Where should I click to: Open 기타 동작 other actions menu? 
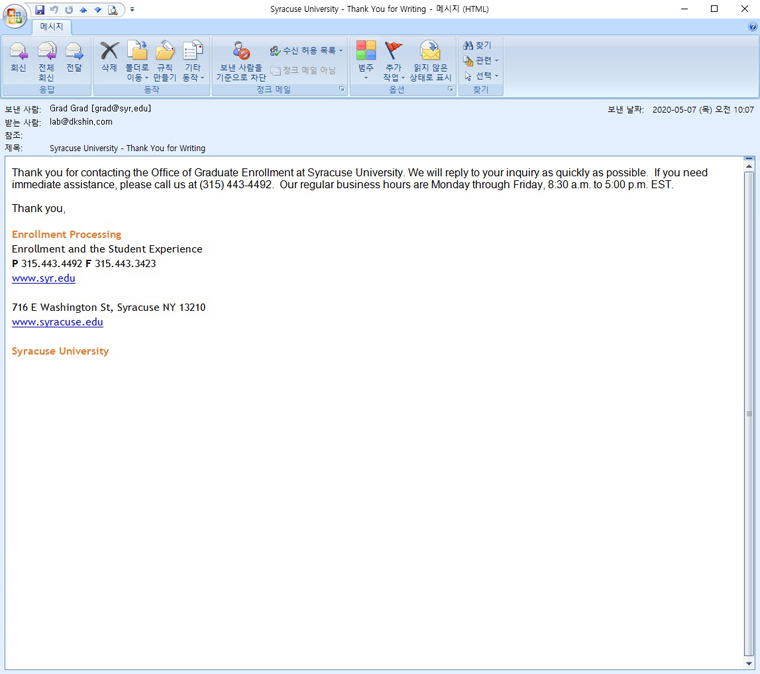(x=193, y=62)
